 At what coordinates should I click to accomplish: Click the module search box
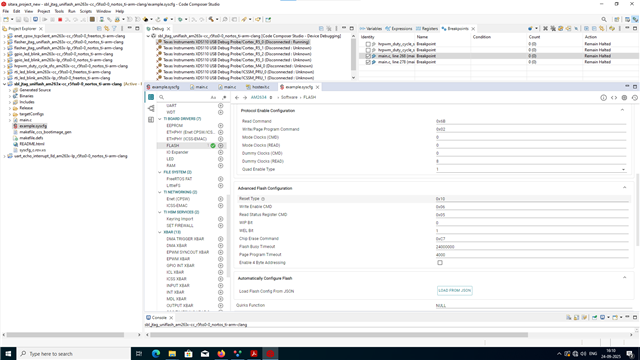pos(186,98)
